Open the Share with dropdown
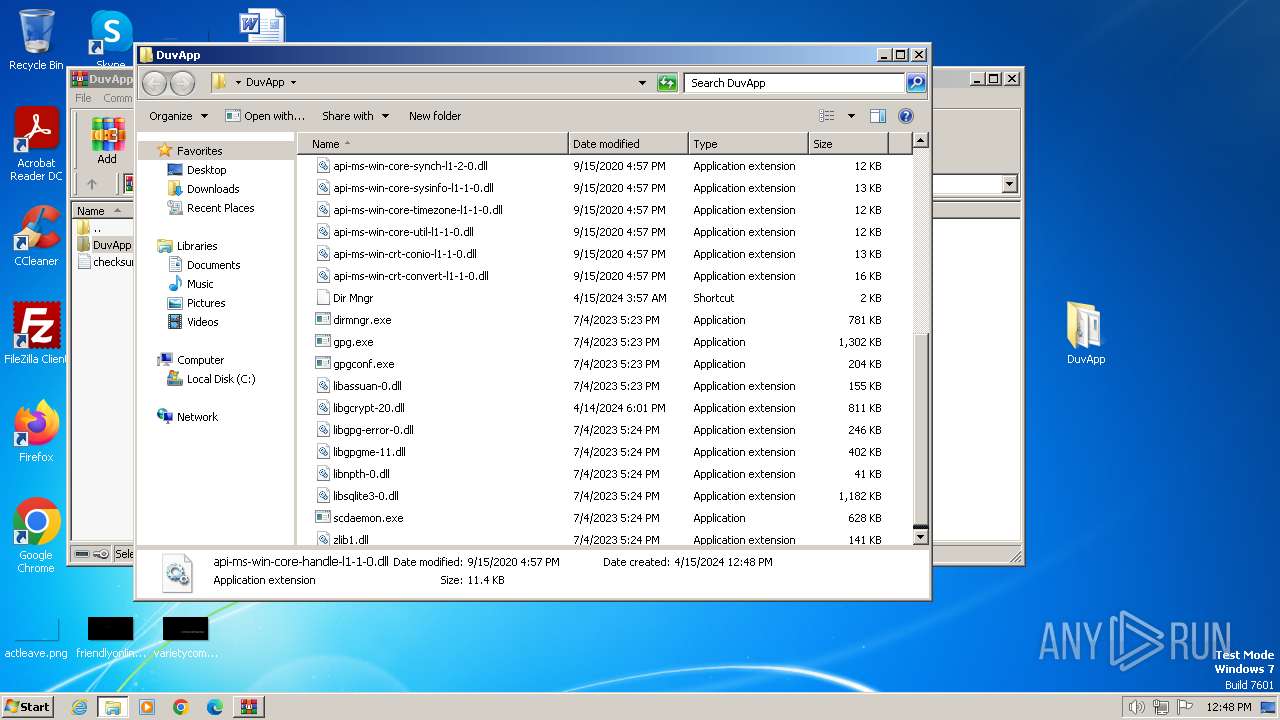1280x720 pixels. (355, 116)
